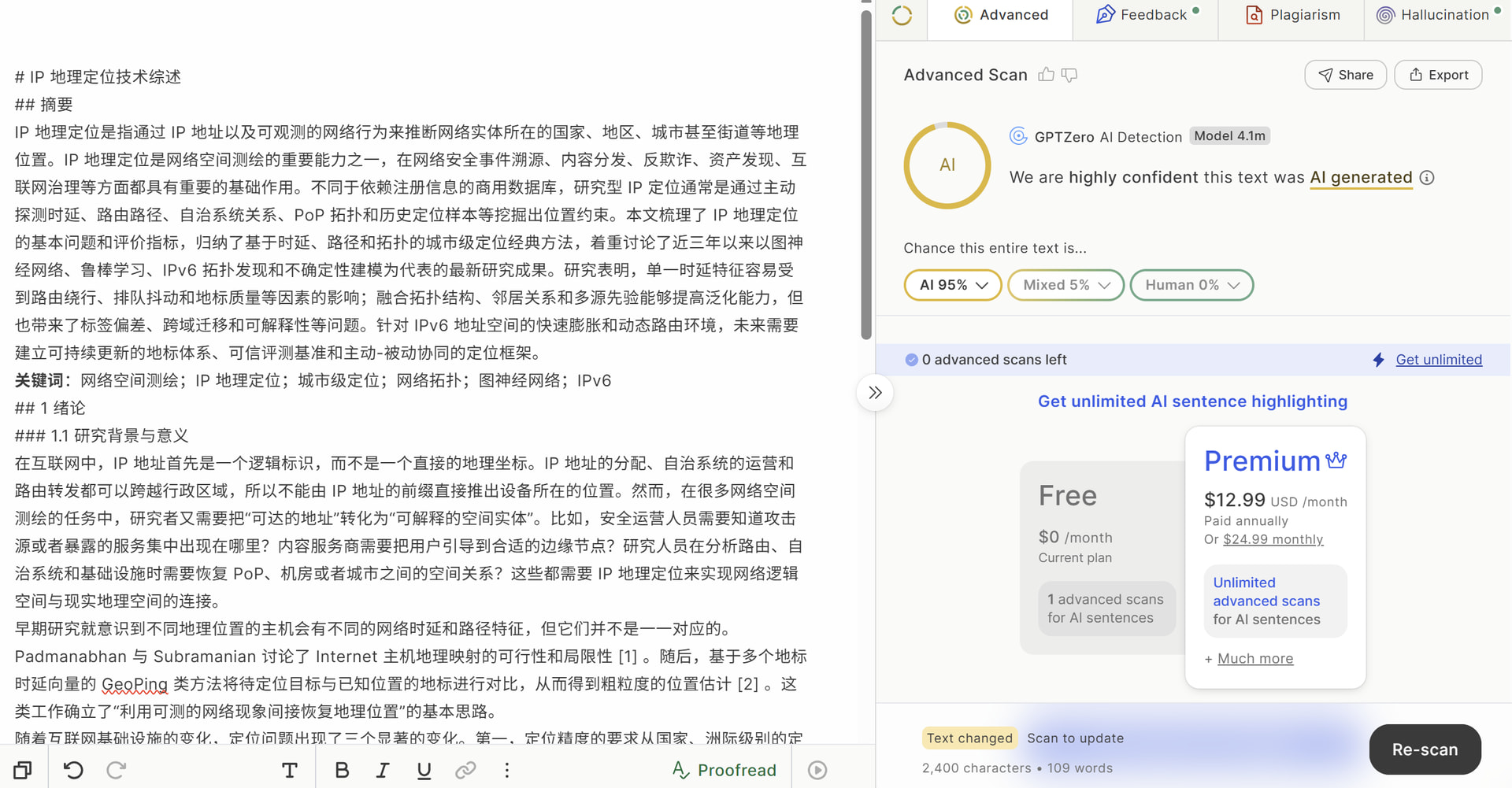This screenshot has width=1512, height=788.
Task: Click the Export button
Action: tap(1438, 75)
